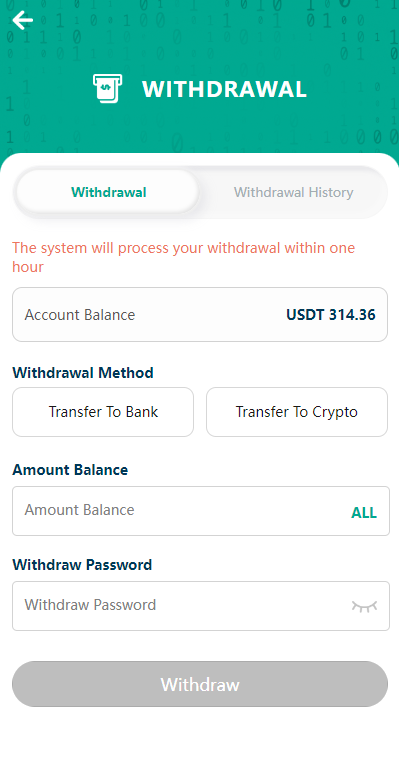Screen dimensions: 399x781
Task: Click the Account Balance box
Action: tap(200, 314)
